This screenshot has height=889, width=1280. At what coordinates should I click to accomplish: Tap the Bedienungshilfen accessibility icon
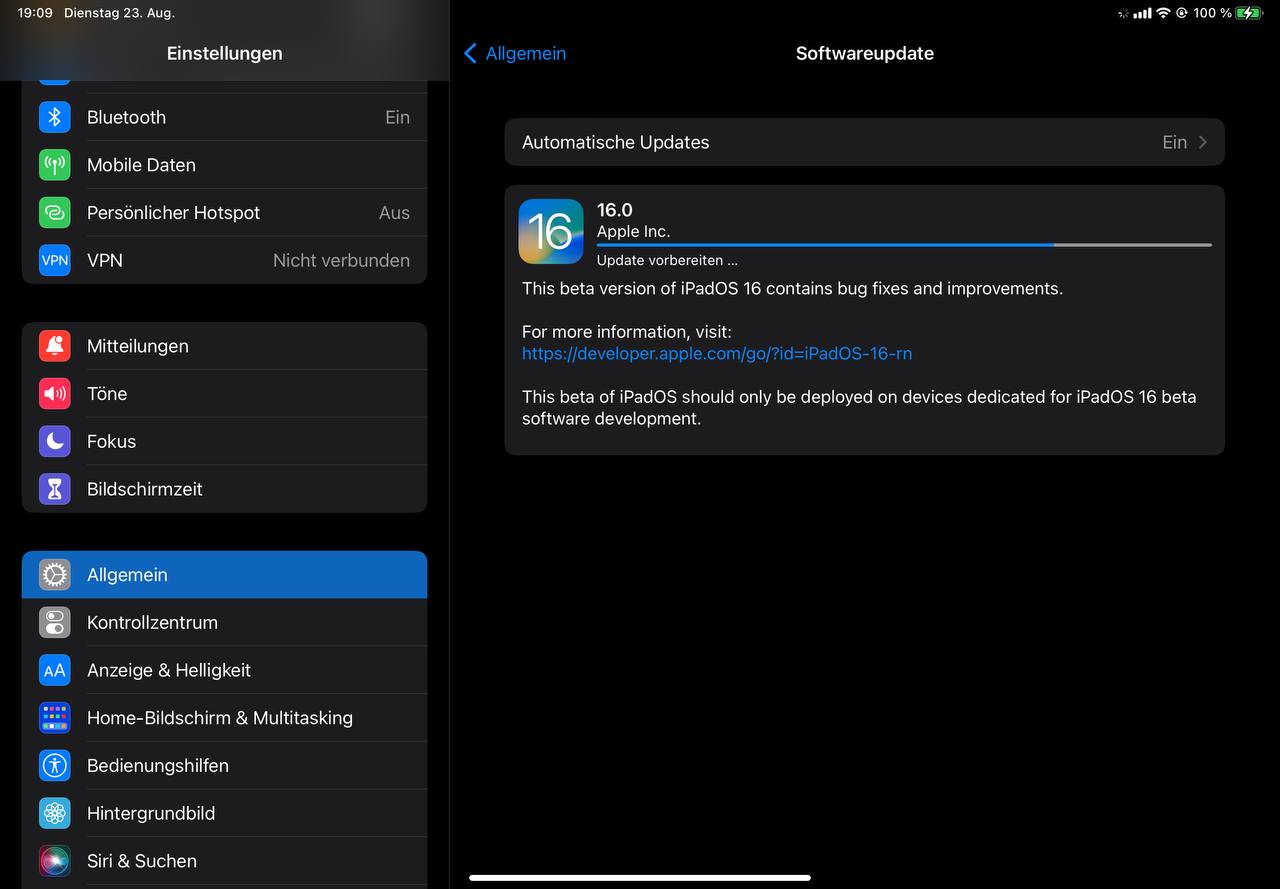coord(55,765)
